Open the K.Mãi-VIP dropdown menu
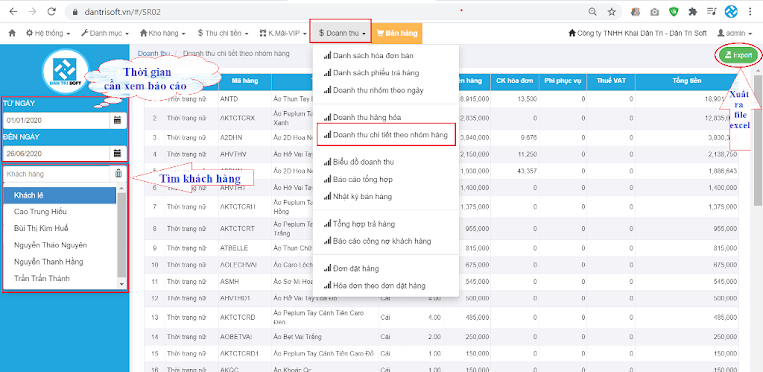Viewport: 763px width, 372px height. 283,33
